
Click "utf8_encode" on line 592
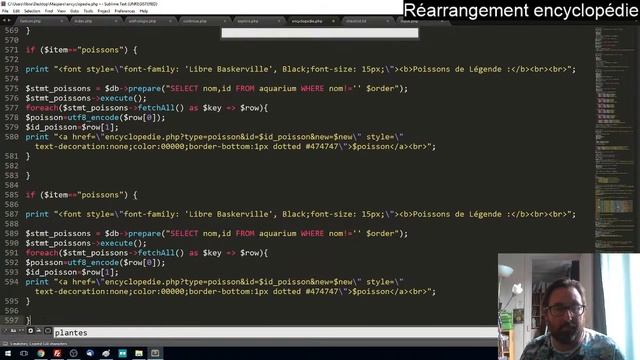93,262
